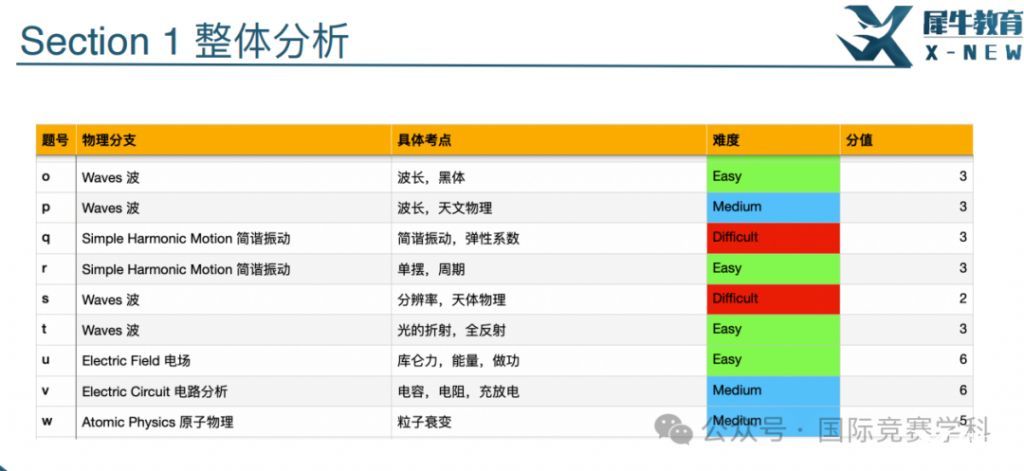This screenshot has width=1024, height=471.
Task: Click score value 6 in row u
Action: [963, 360]
